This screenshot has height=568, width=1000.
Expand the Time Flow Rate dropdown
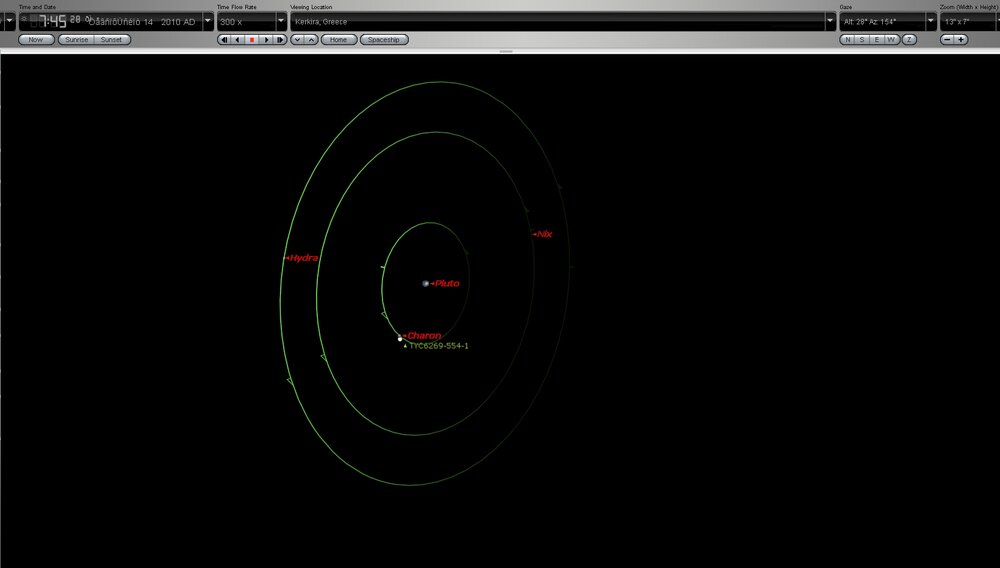281,21
